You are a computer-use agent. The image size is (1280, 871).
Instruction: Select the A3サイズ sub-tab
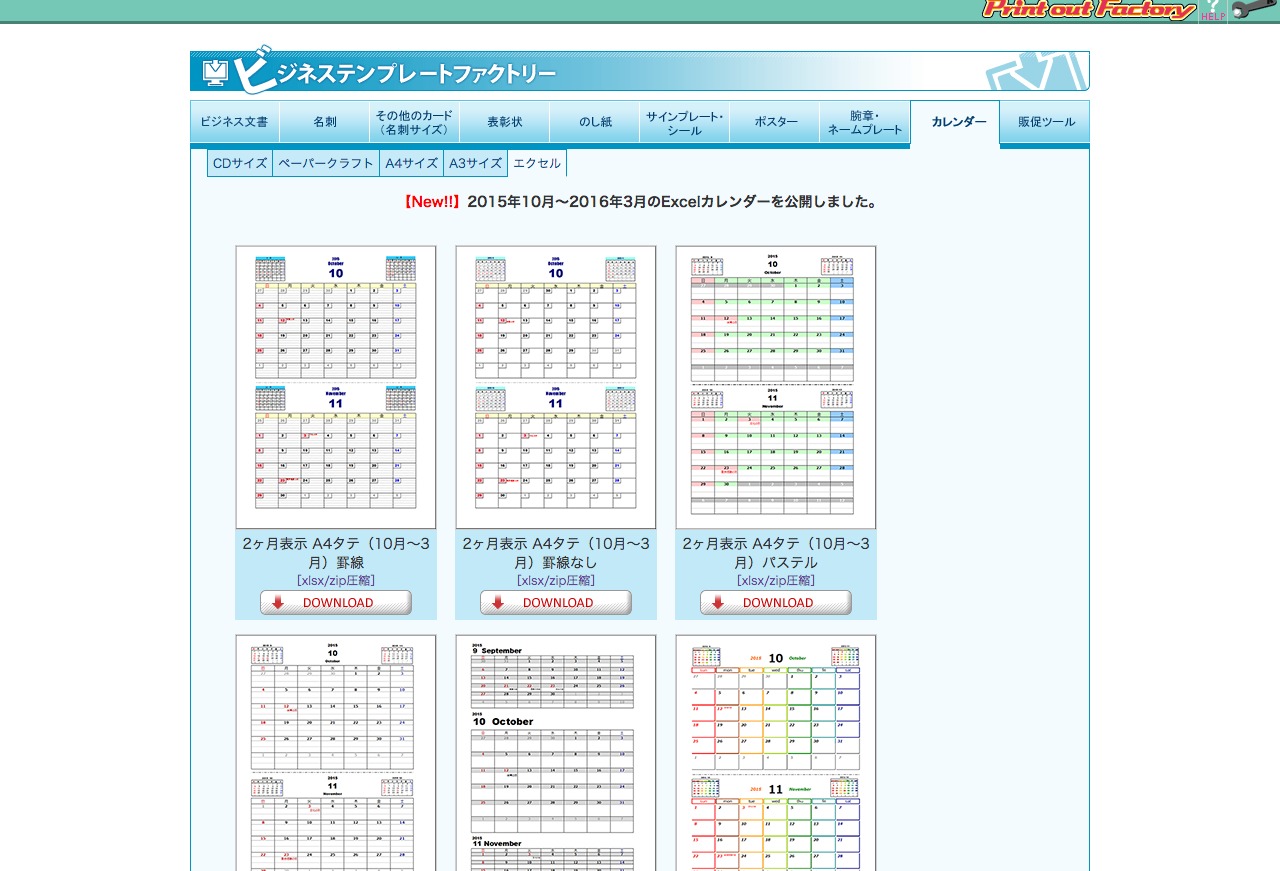click(475, 163)
